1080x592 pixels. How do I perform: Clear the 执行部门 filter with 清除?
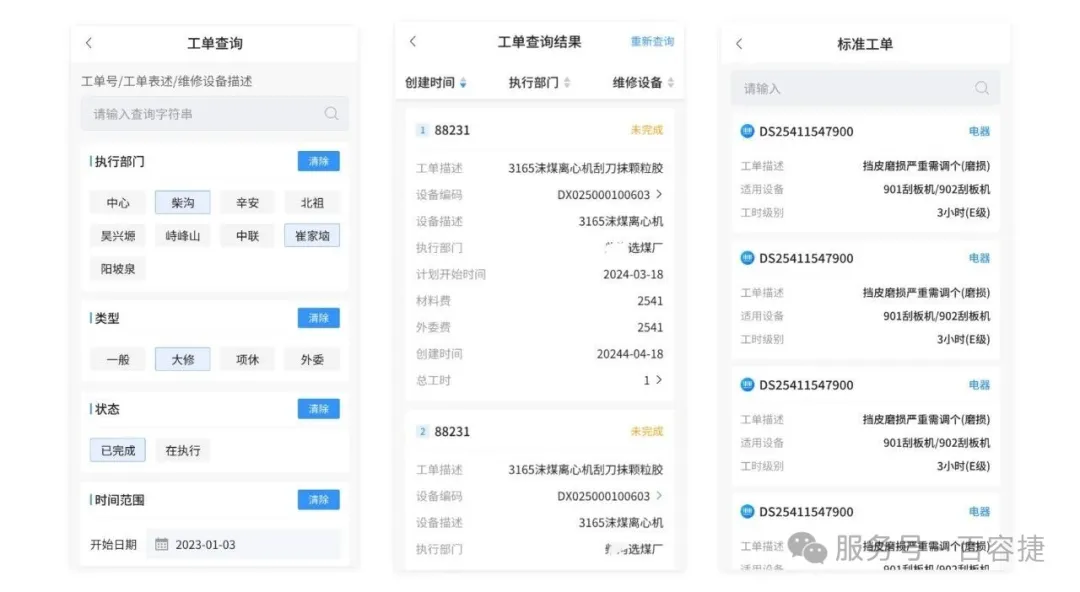point(318,161)
